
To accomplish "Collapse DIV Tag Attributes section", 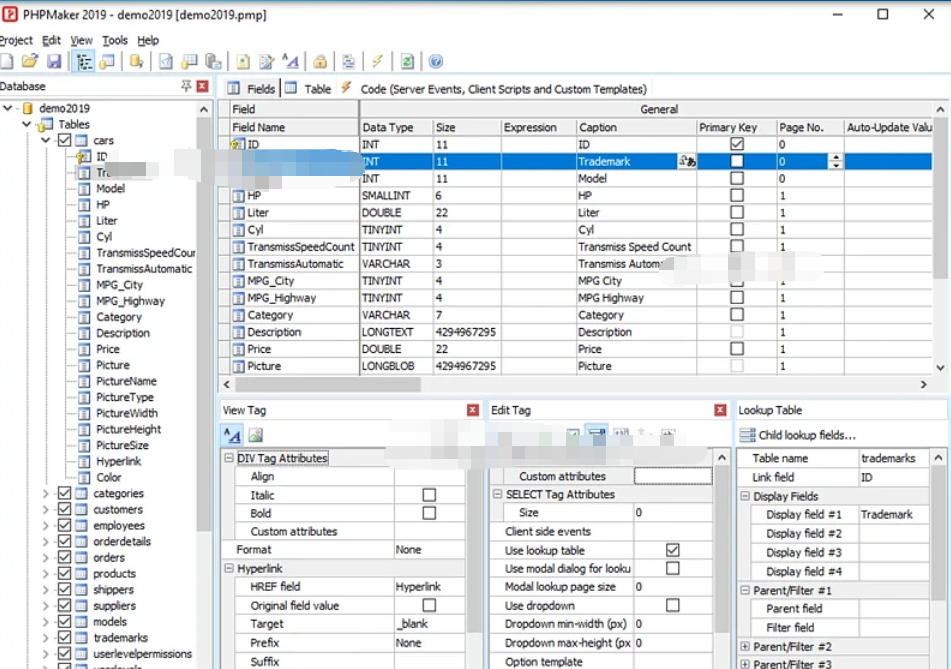I will (229, 458).
